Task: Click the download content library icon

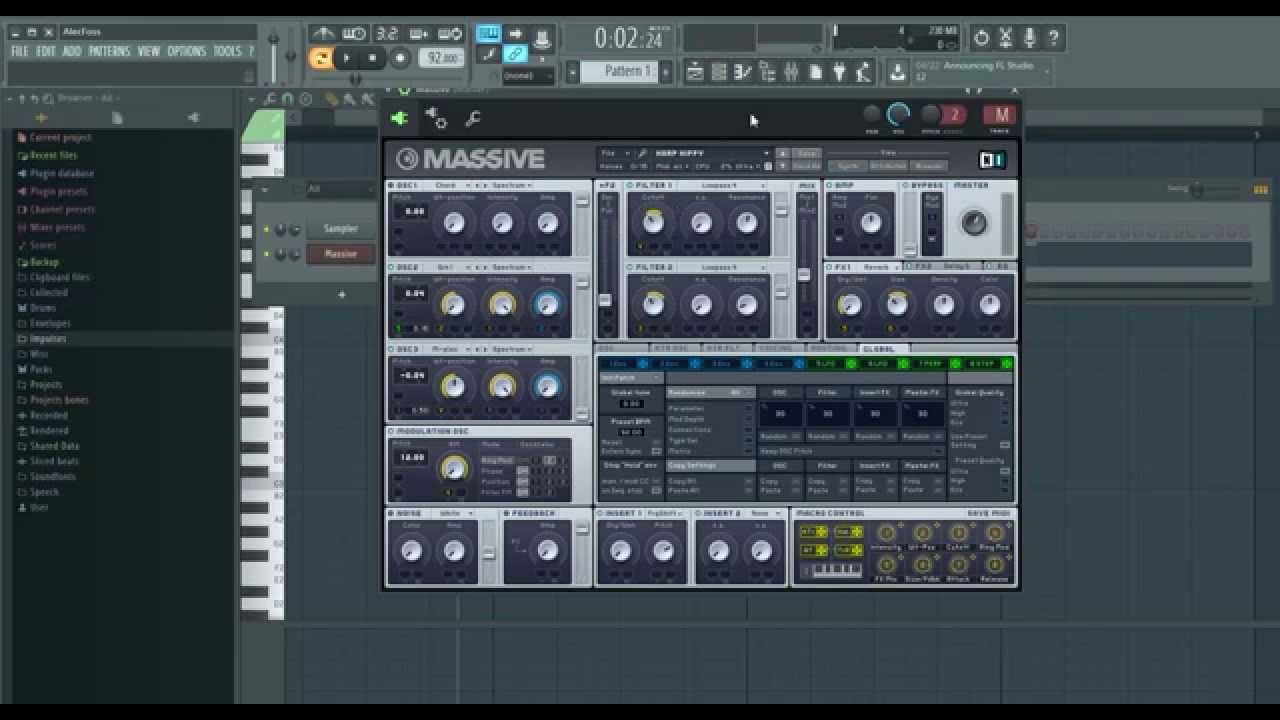Action: pyautogui.click(x=897, y=71)
